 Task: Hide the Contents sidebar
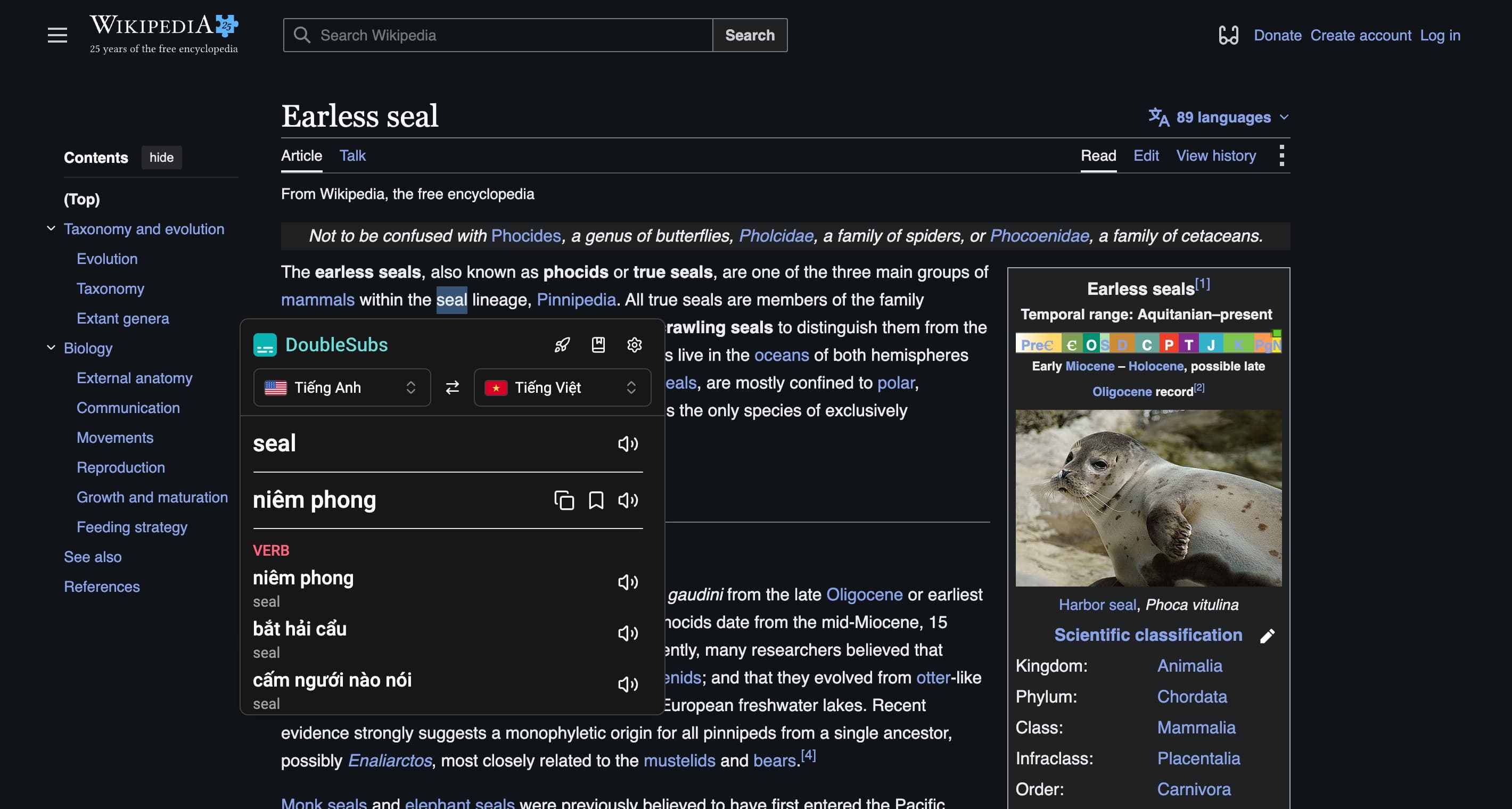161,157
